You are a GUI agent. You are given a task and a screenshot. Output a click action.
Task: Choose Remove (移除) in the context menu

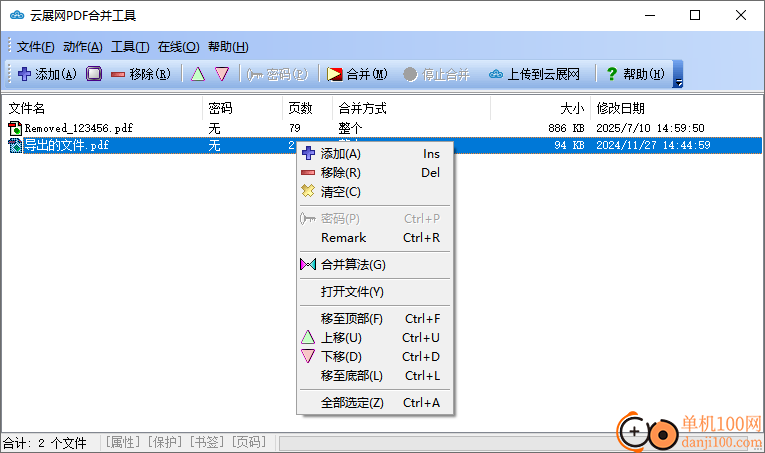[x=375, y=173]
